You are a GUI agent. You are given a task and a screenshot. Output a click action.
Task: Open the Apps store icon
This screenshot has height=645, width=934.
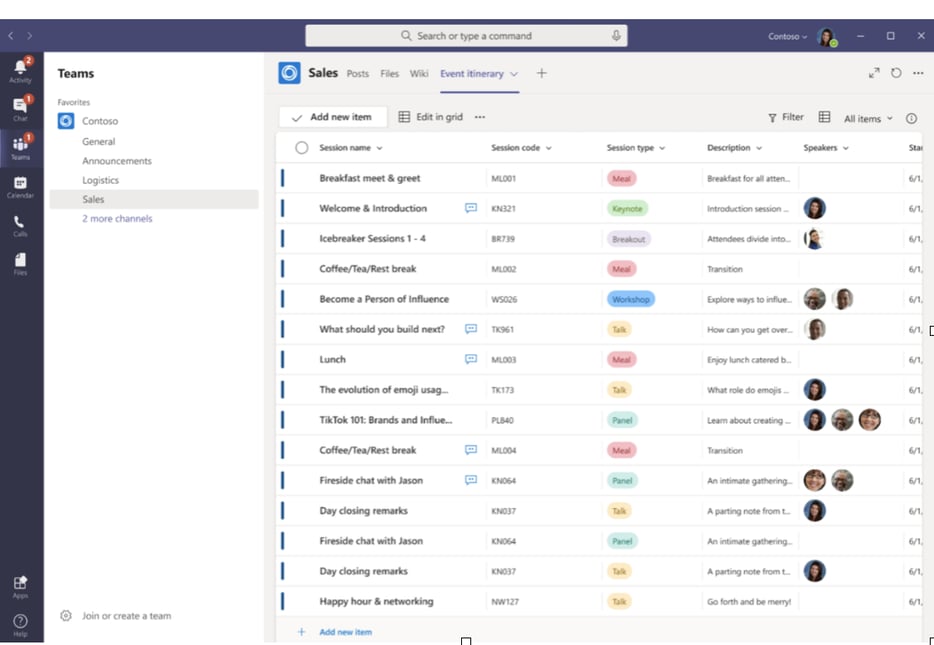21,586
